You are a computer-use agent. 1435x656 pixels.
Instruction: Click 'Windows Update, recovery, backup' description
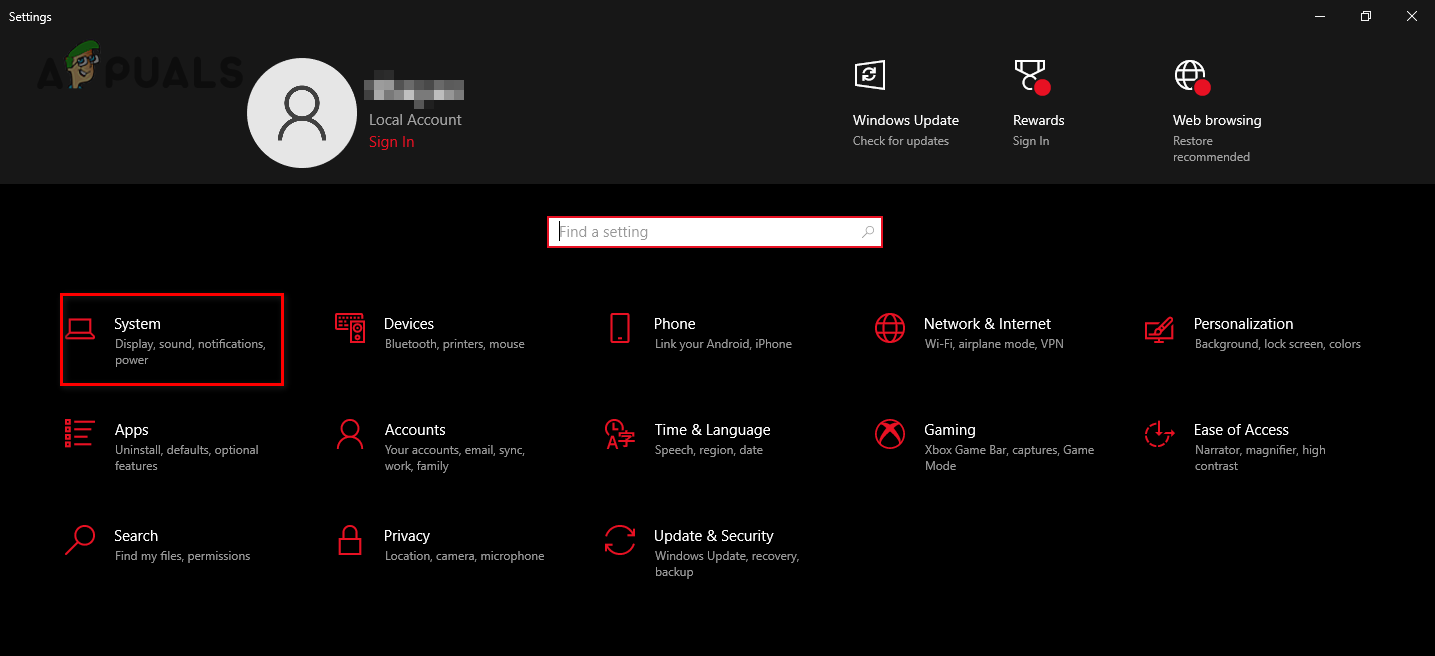(x=727, y=564)
